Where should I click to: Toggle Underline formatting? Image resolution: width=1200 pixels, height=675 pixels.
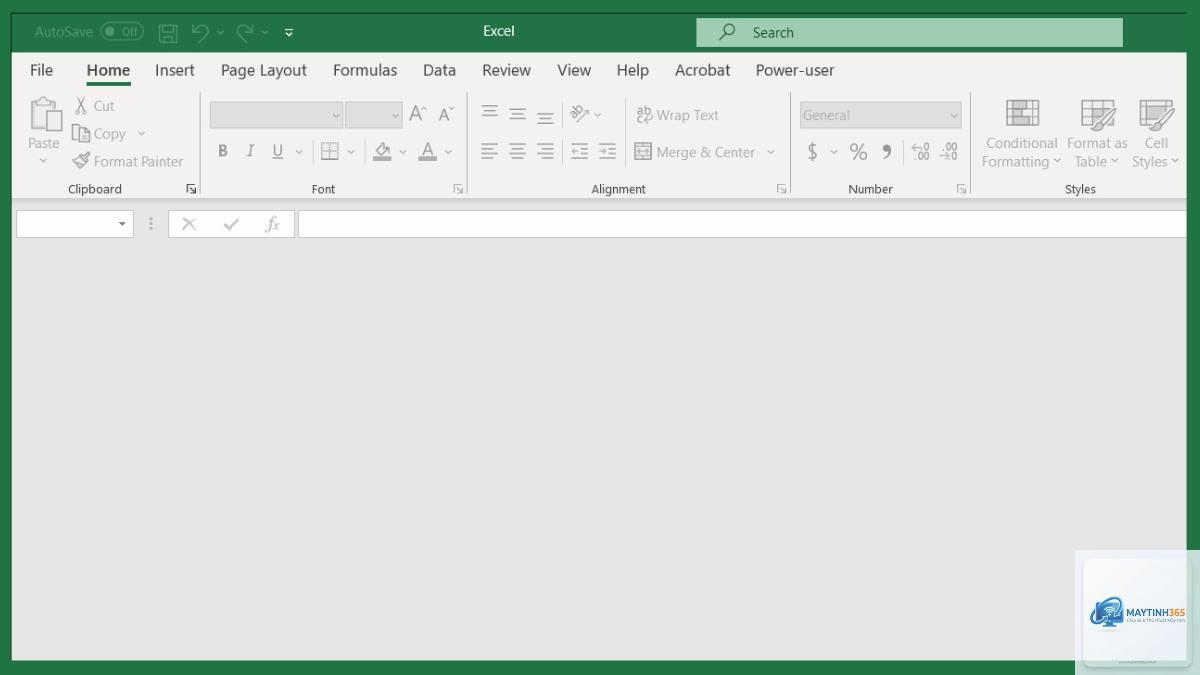277,151
